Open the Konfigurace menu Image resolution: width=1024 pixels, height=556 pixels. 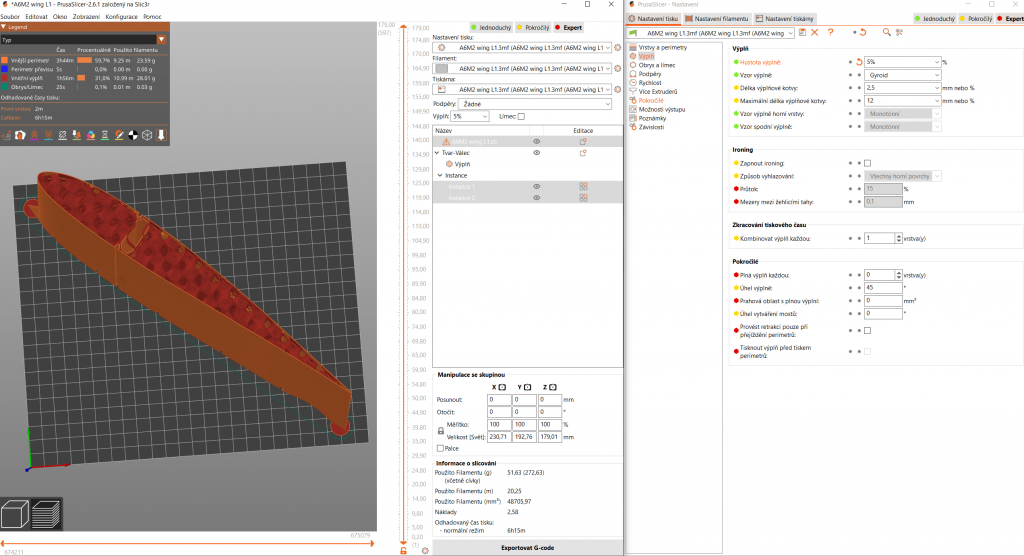click(x=121, y=16)
